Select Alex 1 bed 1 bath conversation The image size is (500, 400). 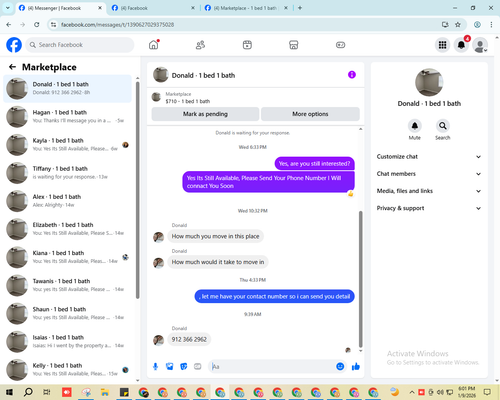[x=67, y=201]
